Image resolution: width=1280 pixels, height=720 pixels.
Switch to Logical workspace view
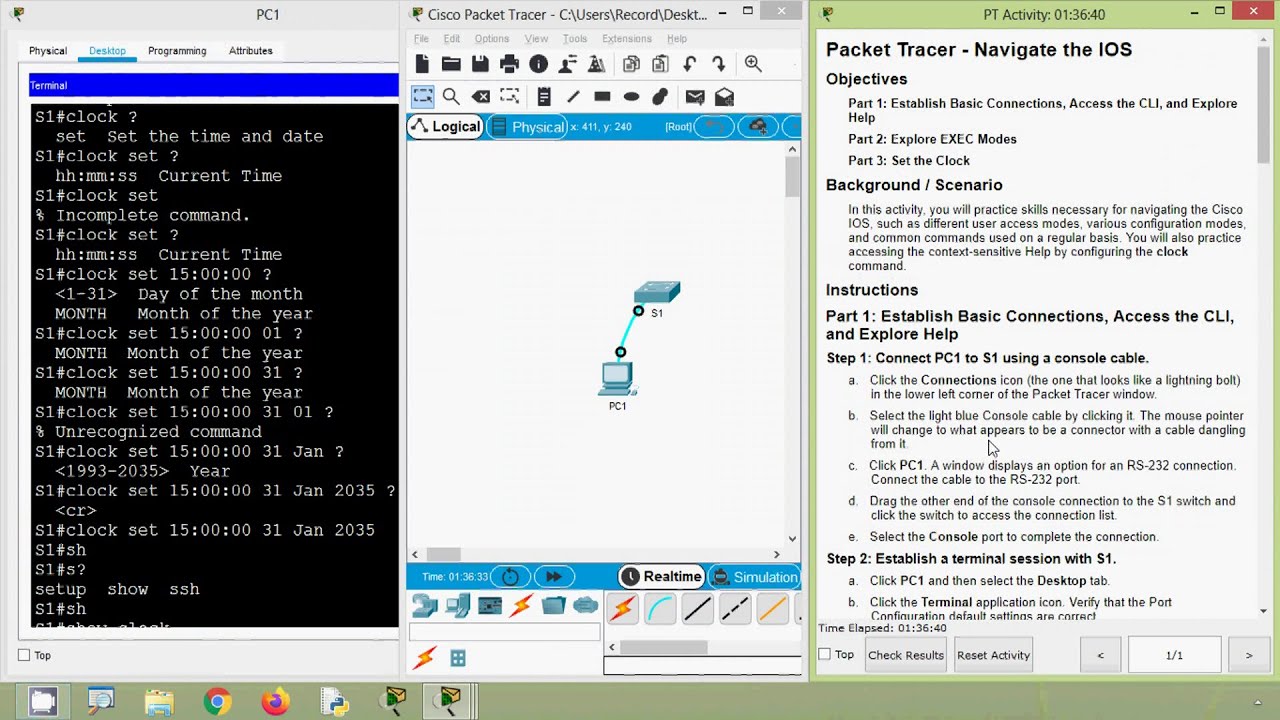446,126
